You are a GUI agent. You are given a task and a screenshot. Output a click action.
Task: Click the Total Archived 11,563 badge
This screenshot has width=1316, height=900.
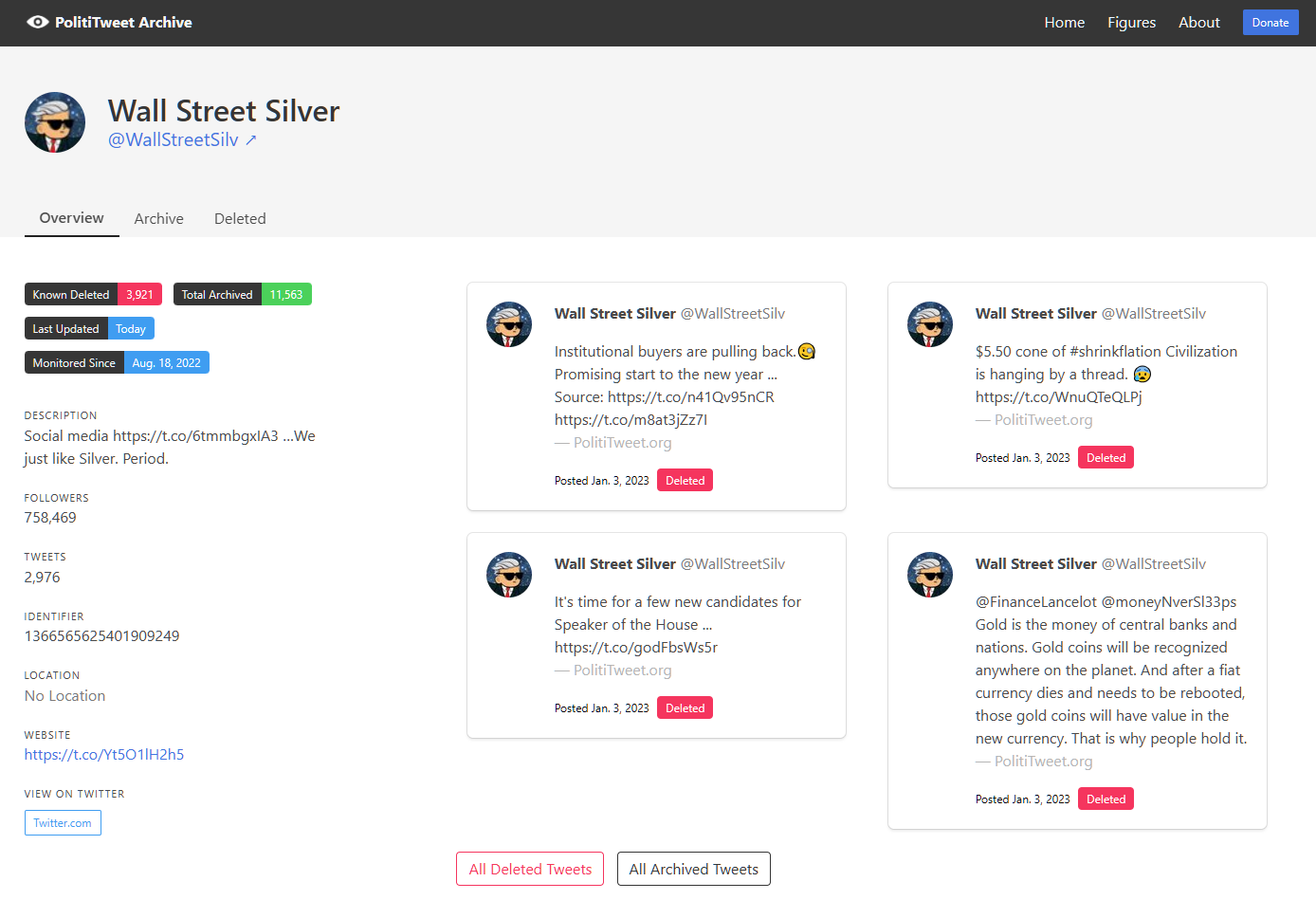pyautogui.click(x=243, y=294)
